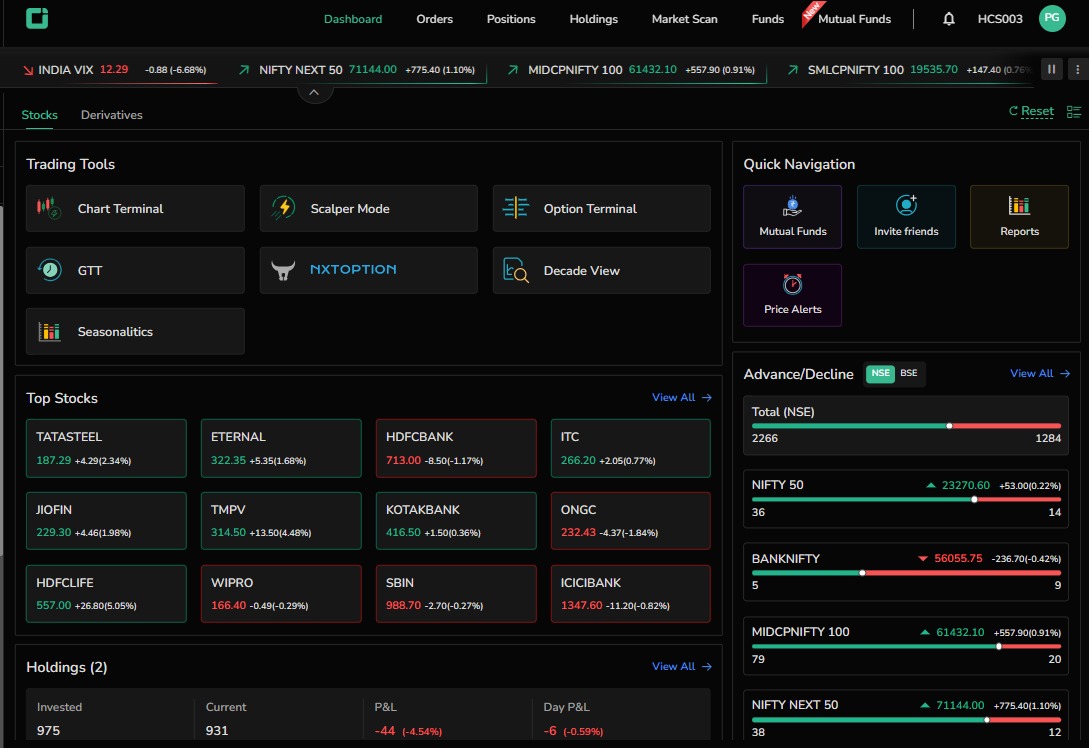Open the Decade View label
1089x748 pixels.
tap(582, 270)
